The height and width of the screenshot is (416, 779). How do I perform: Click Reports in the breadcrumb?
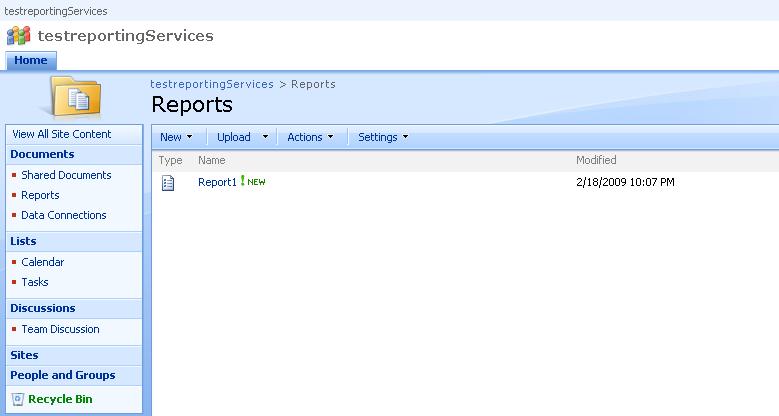pyautogui.click(x=313, y=84)
